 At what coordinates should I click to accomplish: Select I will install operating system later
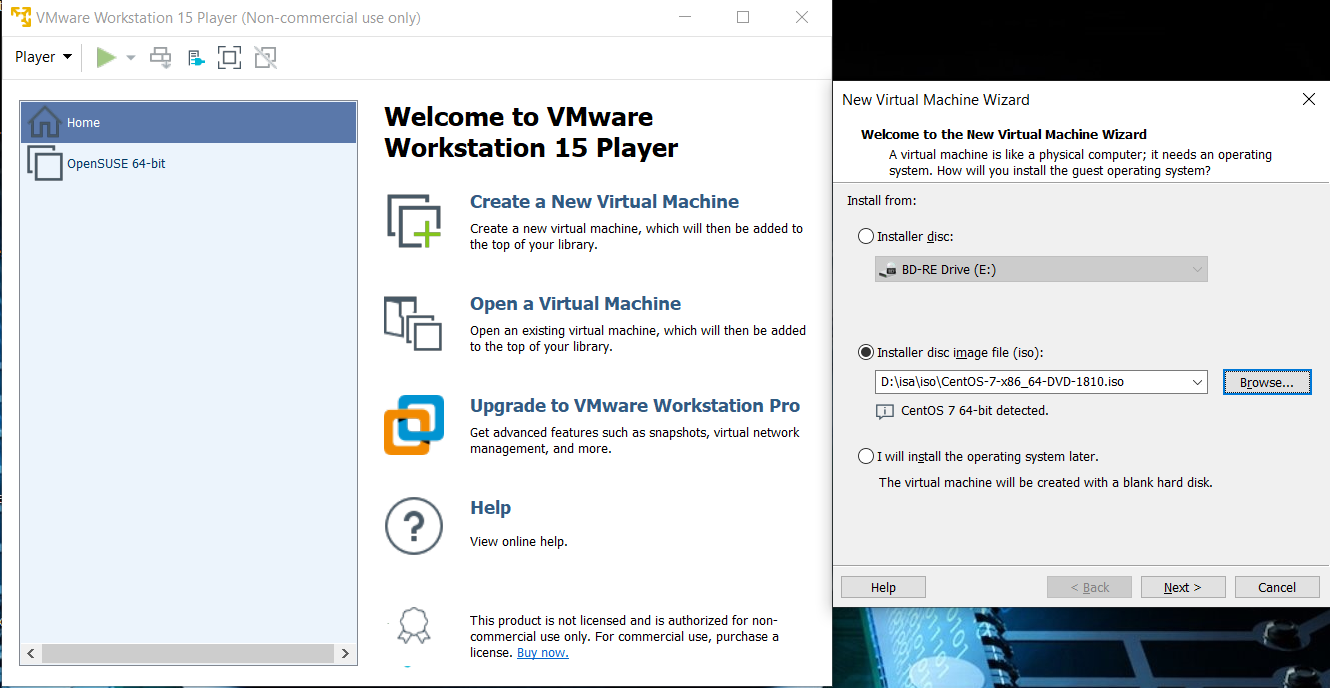(866, 456)
